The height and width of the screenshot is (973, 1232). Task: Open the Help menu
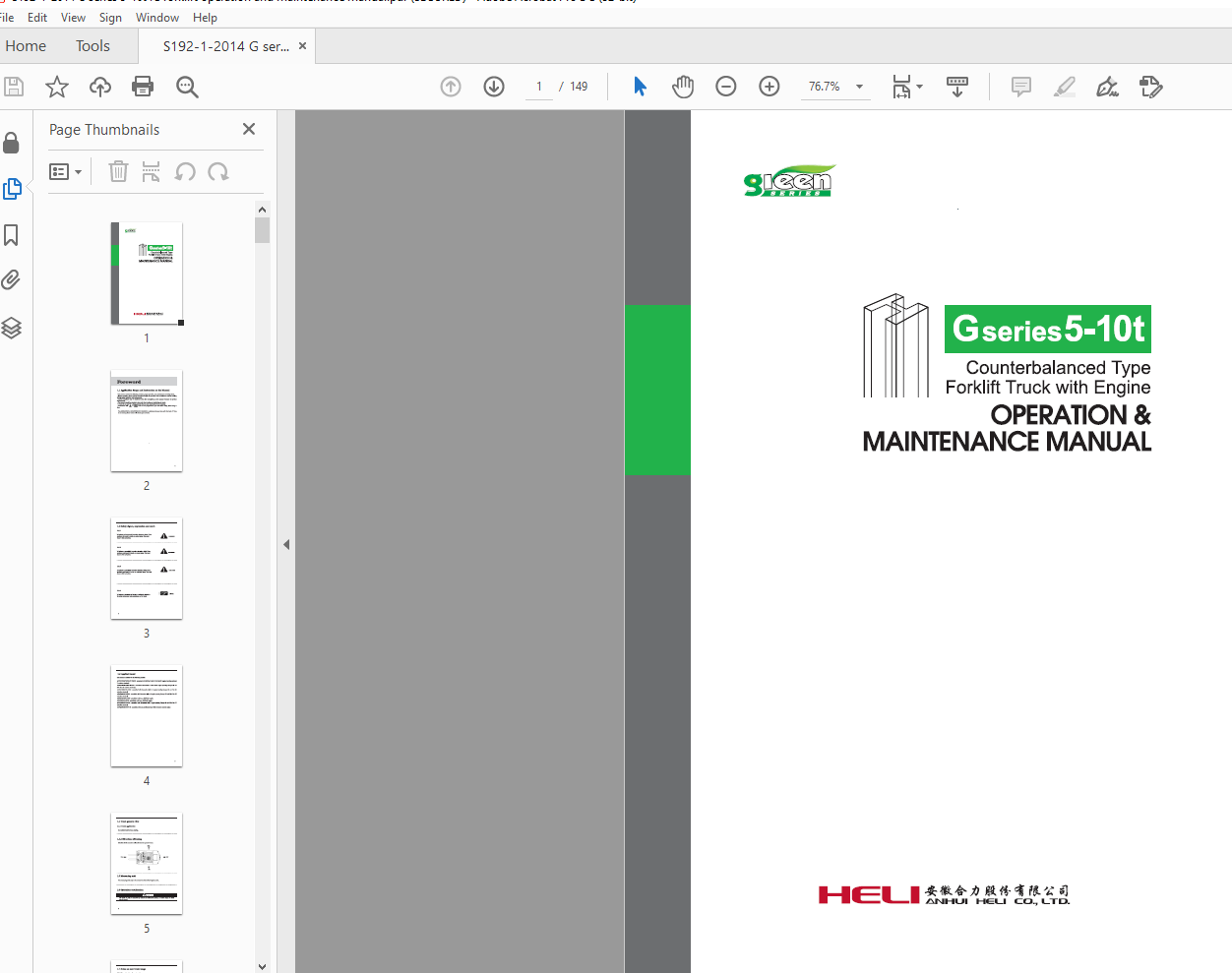tap(205, 18)
